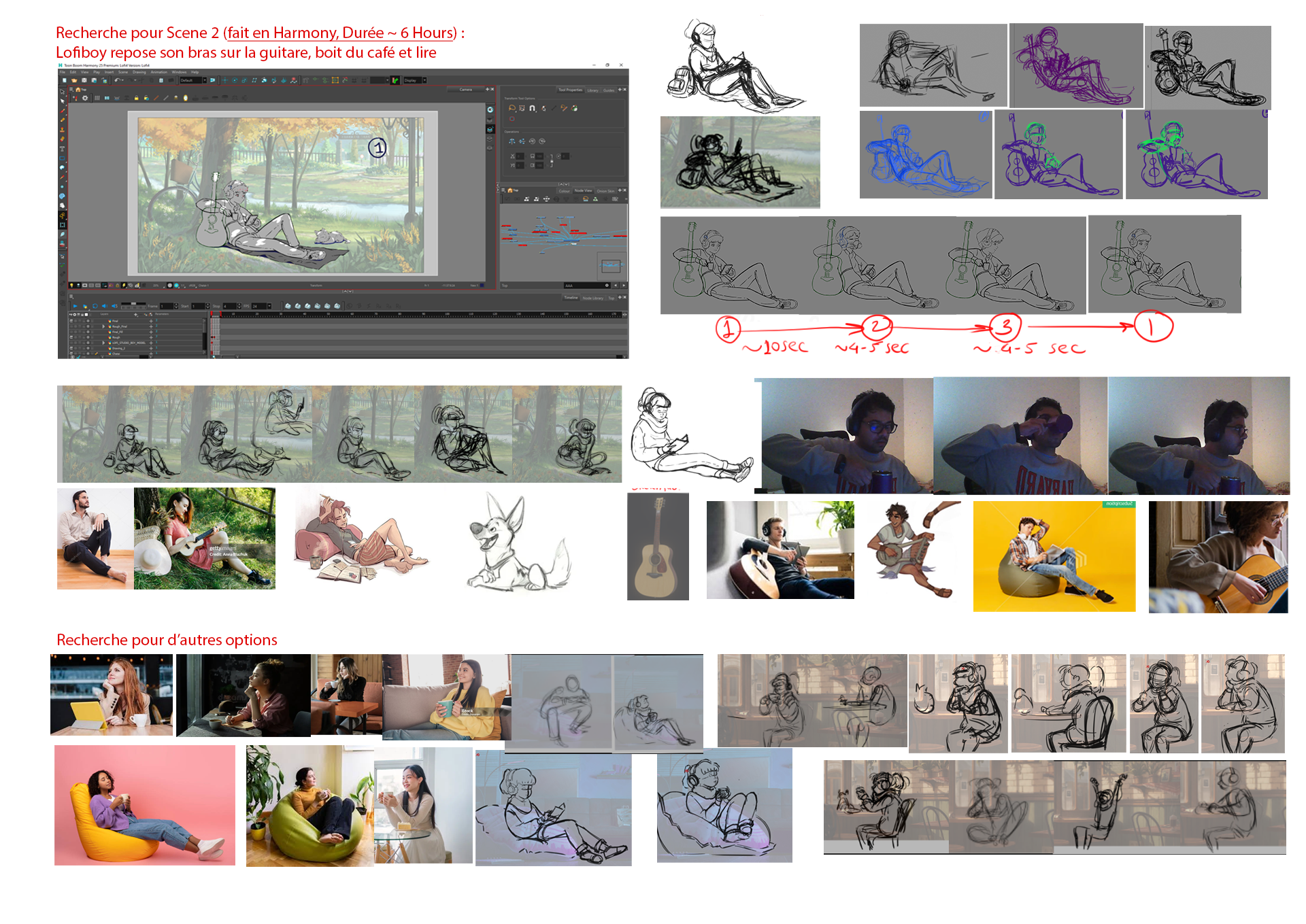Switch to the Onion Skin tab
The height and width of the screenshot is (924, 1306).
[x=605, y=191]
